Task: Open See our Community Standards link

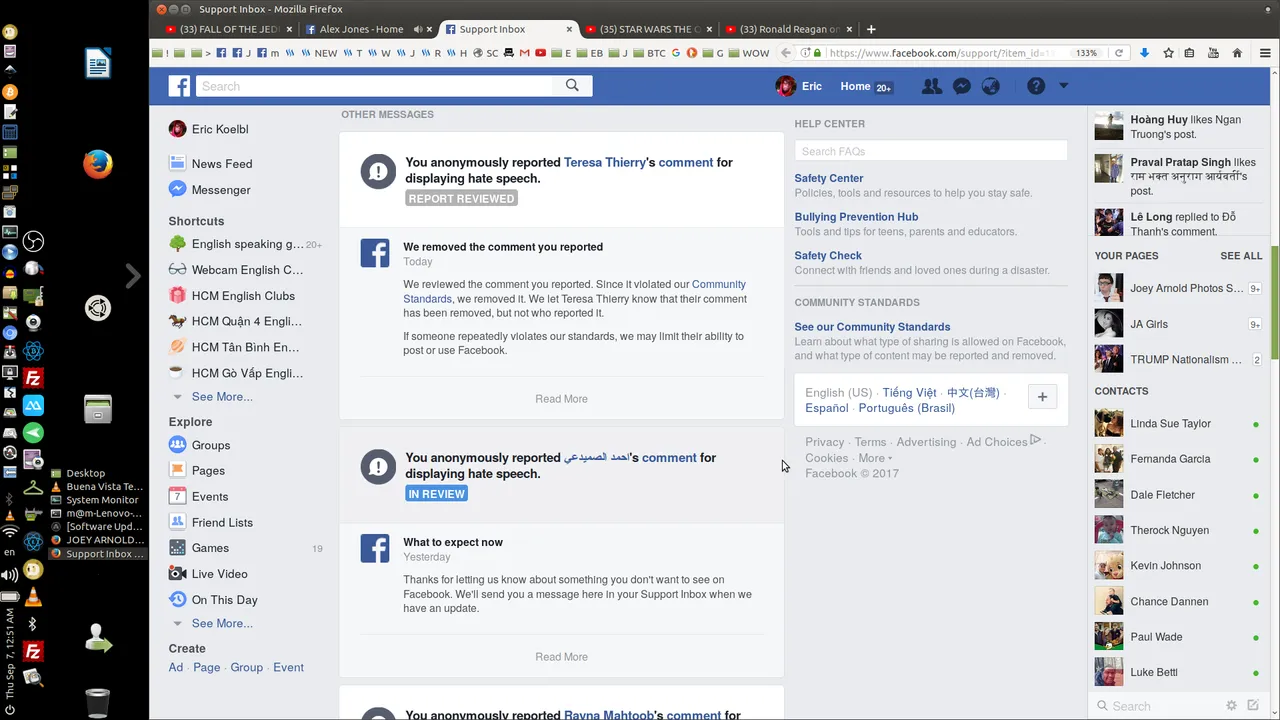Action: pyautogui.click(x=872, y=327)
